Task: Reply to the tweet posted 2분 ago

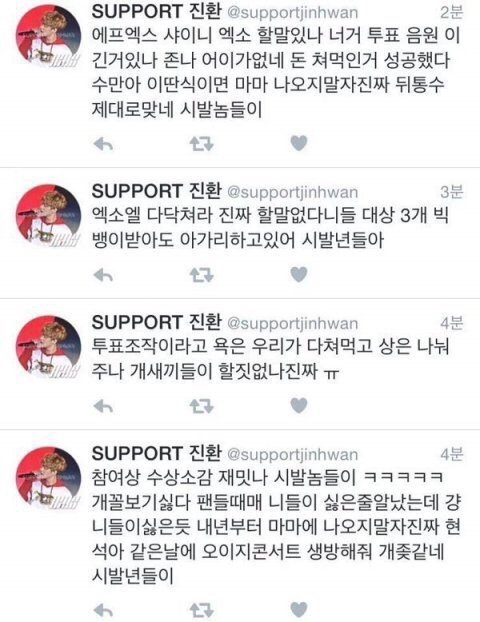Action: coord(103,144)
